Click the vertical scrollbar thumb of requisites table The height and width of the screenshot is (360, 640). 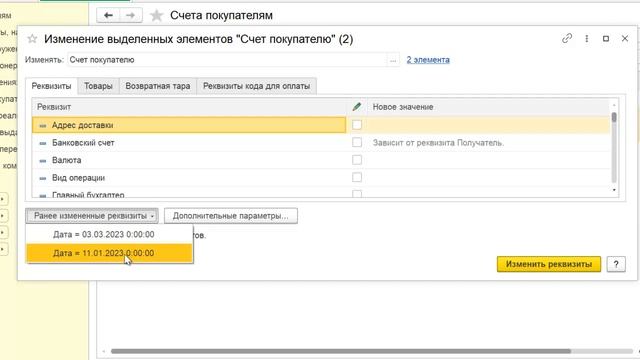614,117
